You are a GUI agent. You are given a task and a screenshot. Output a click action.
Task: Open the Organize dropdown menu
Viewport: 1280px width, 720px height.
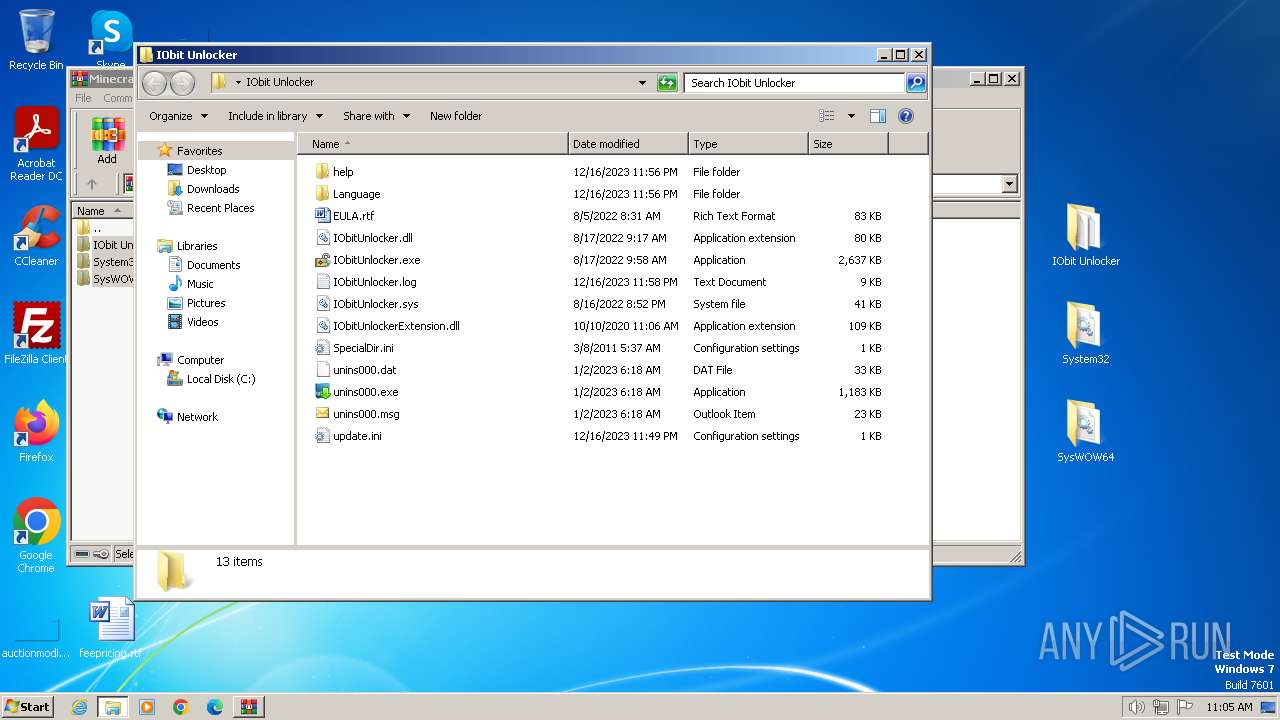tap(178, 116)
